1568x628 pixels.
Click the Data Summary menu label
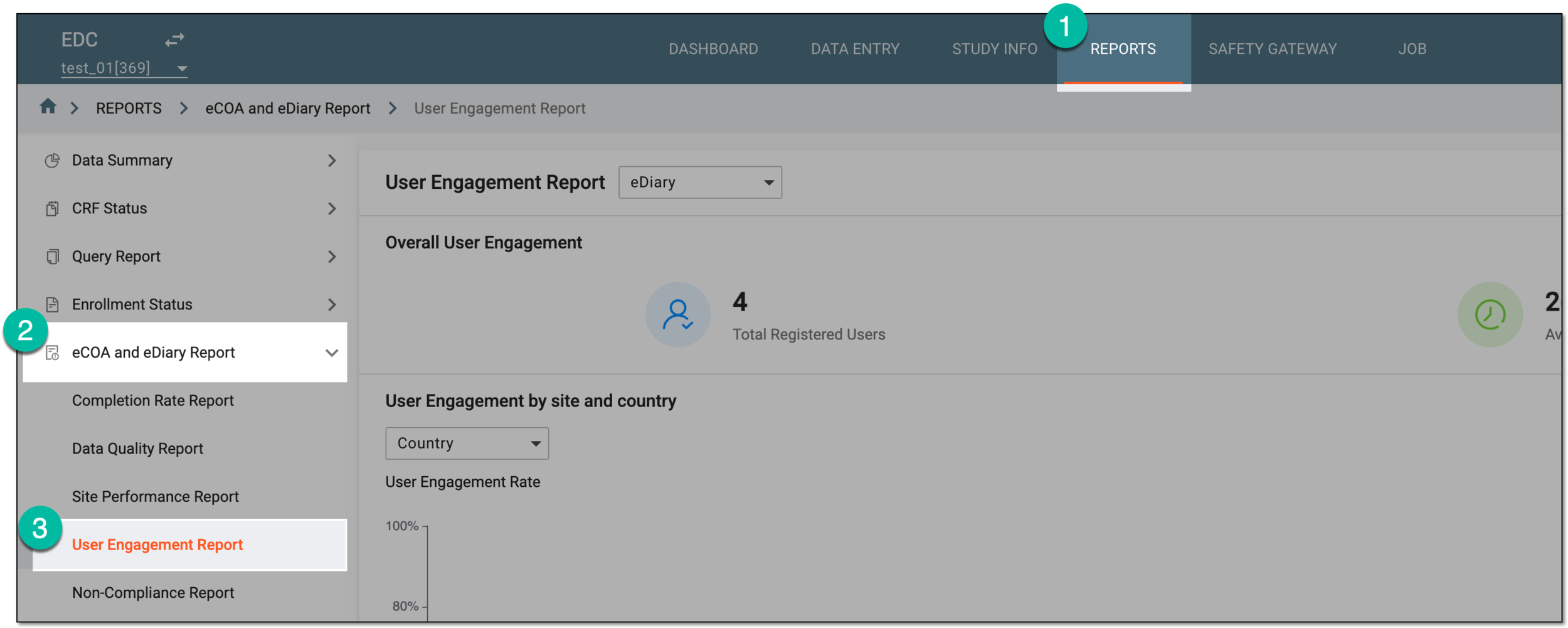122,161
